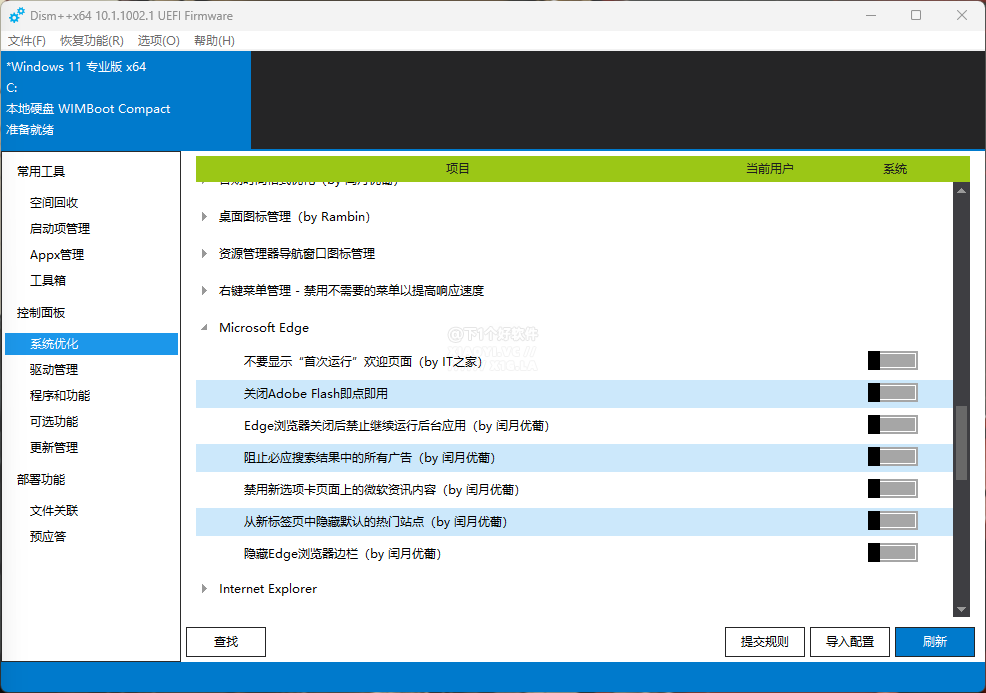
Task: Click the 部署功能 section heading
Action: tap(41, 479)
